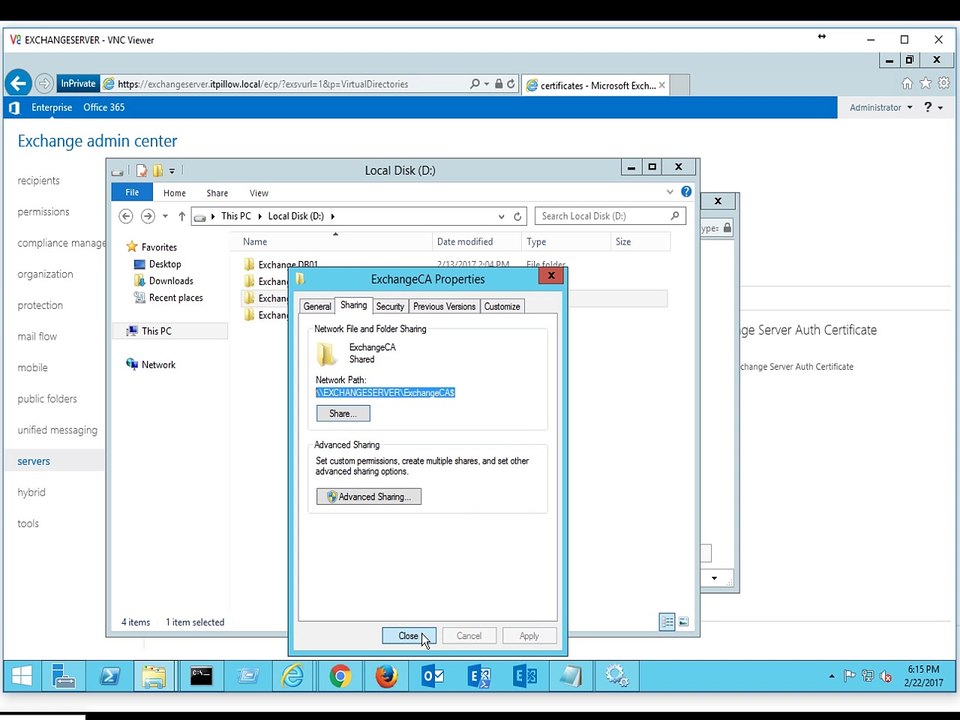Image resolution: width=960 pixels, height=720 pixels.
Task: Open the help question mark in Exchange header
Action: pyautogui.click(x=928, y=107)
